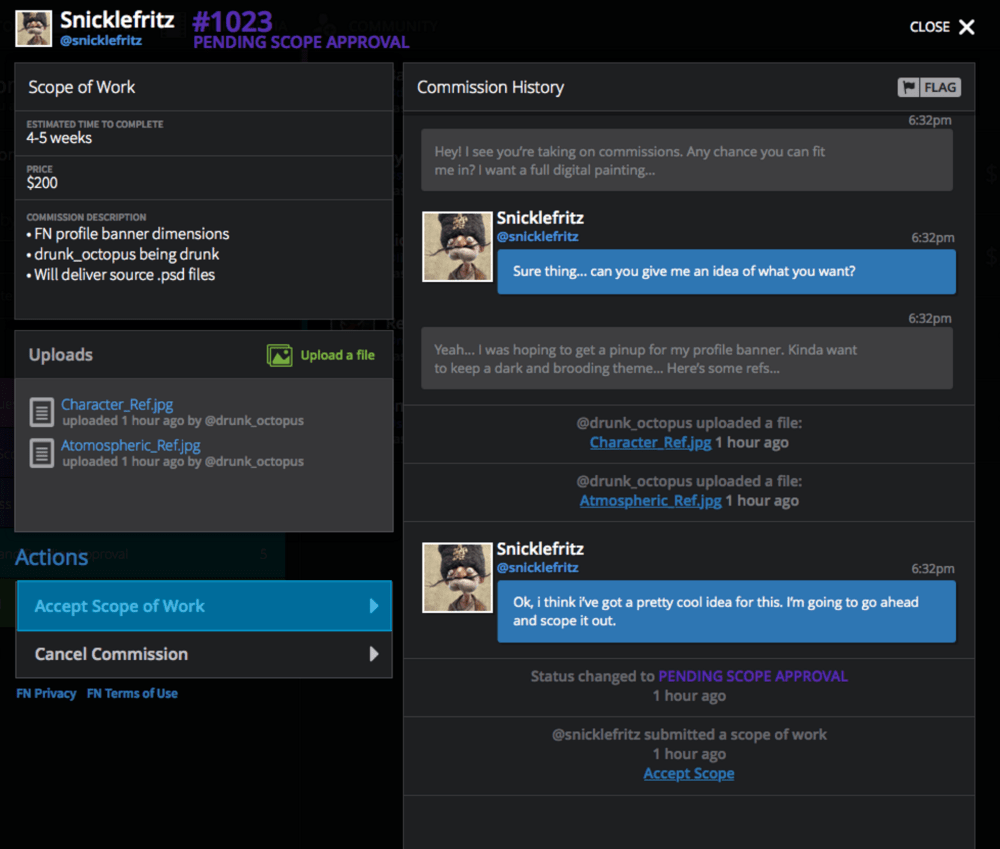Open the COMMUNITY menu in the background

[391, 26]
